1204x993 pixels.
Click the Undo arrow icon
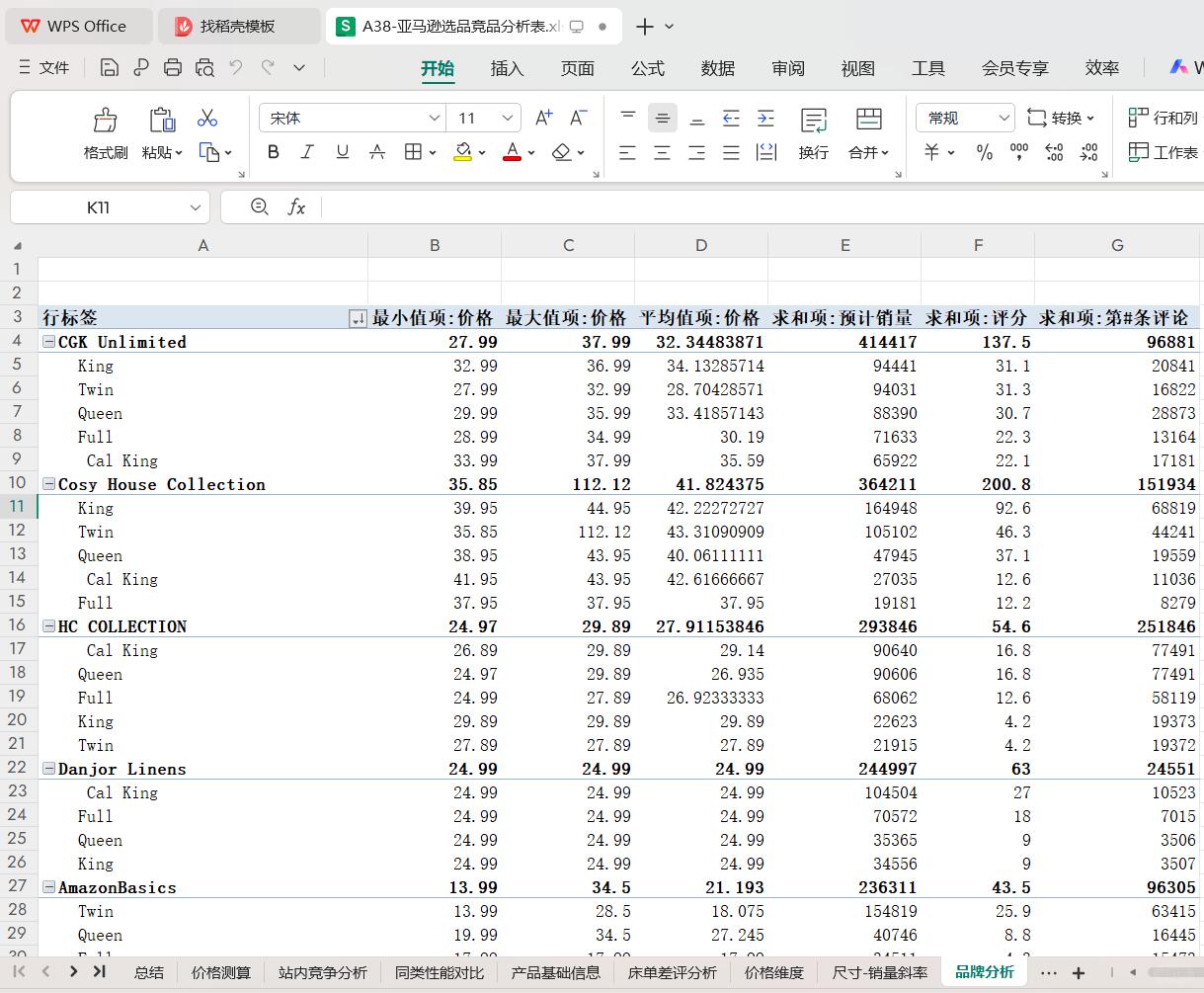(235, 67)
